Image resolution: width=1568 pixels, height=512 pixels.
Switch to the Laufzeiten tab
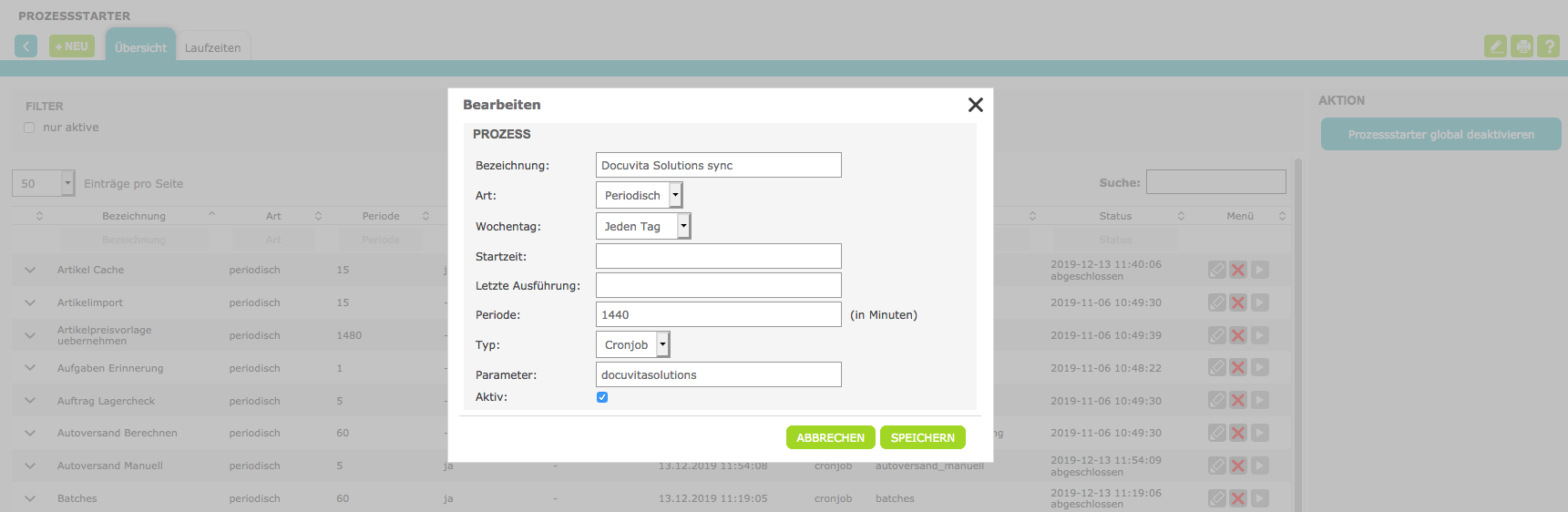[x=212, y=47]
